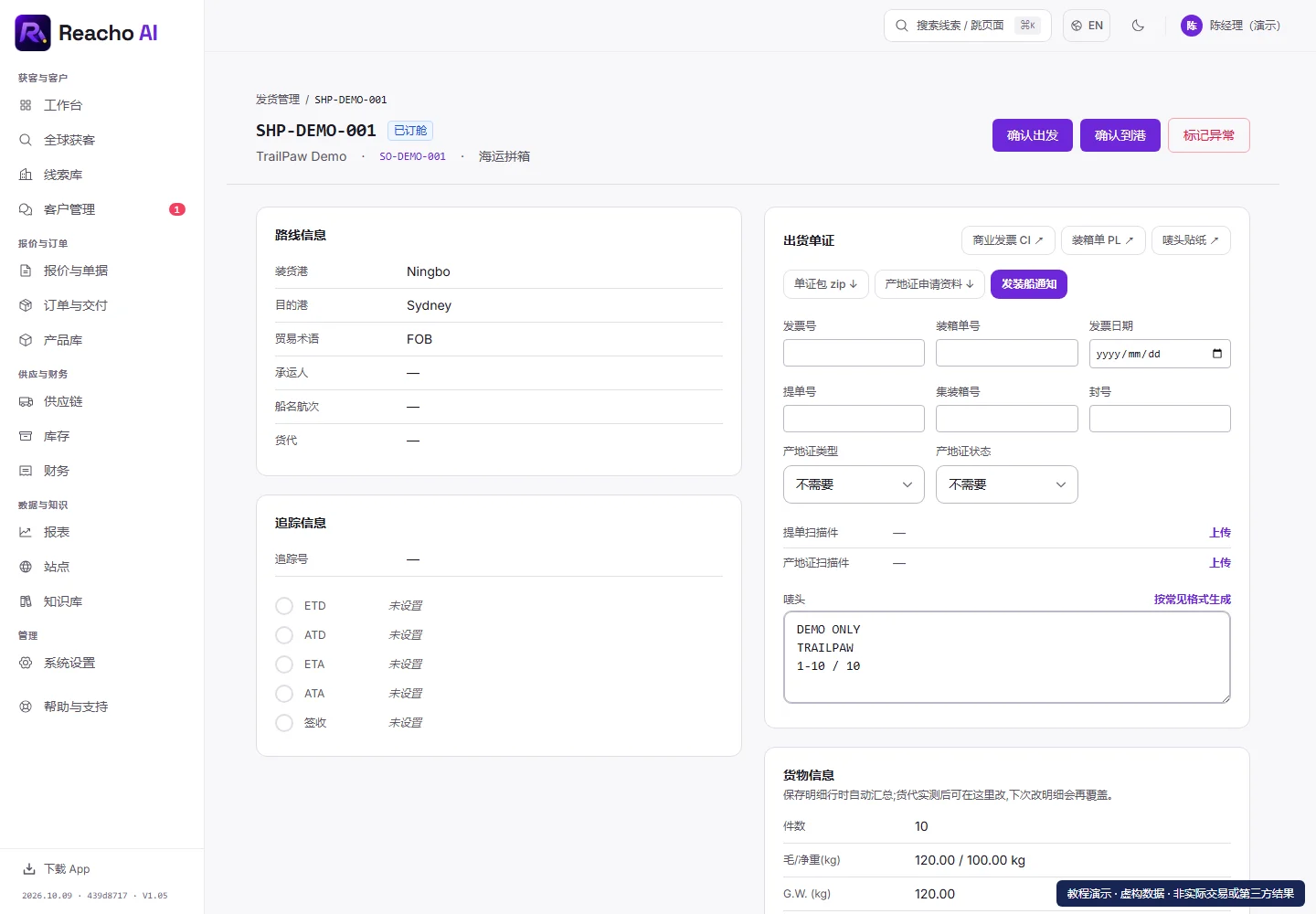The image size is (1316, 914).
Task: Select the ETA milestone circle
Action: coord(284,664)
